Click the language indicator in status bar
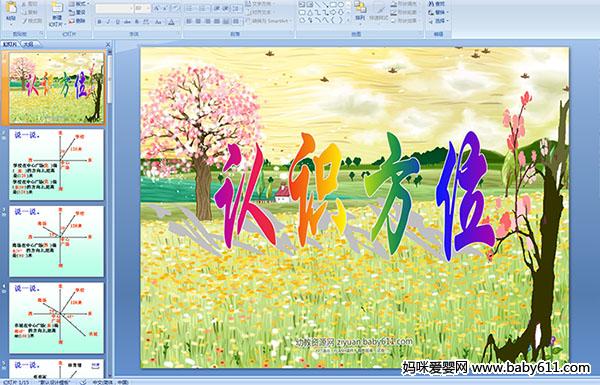Image resolution: width=600 pixels, height=385 pixels. (x=110, y=382)
